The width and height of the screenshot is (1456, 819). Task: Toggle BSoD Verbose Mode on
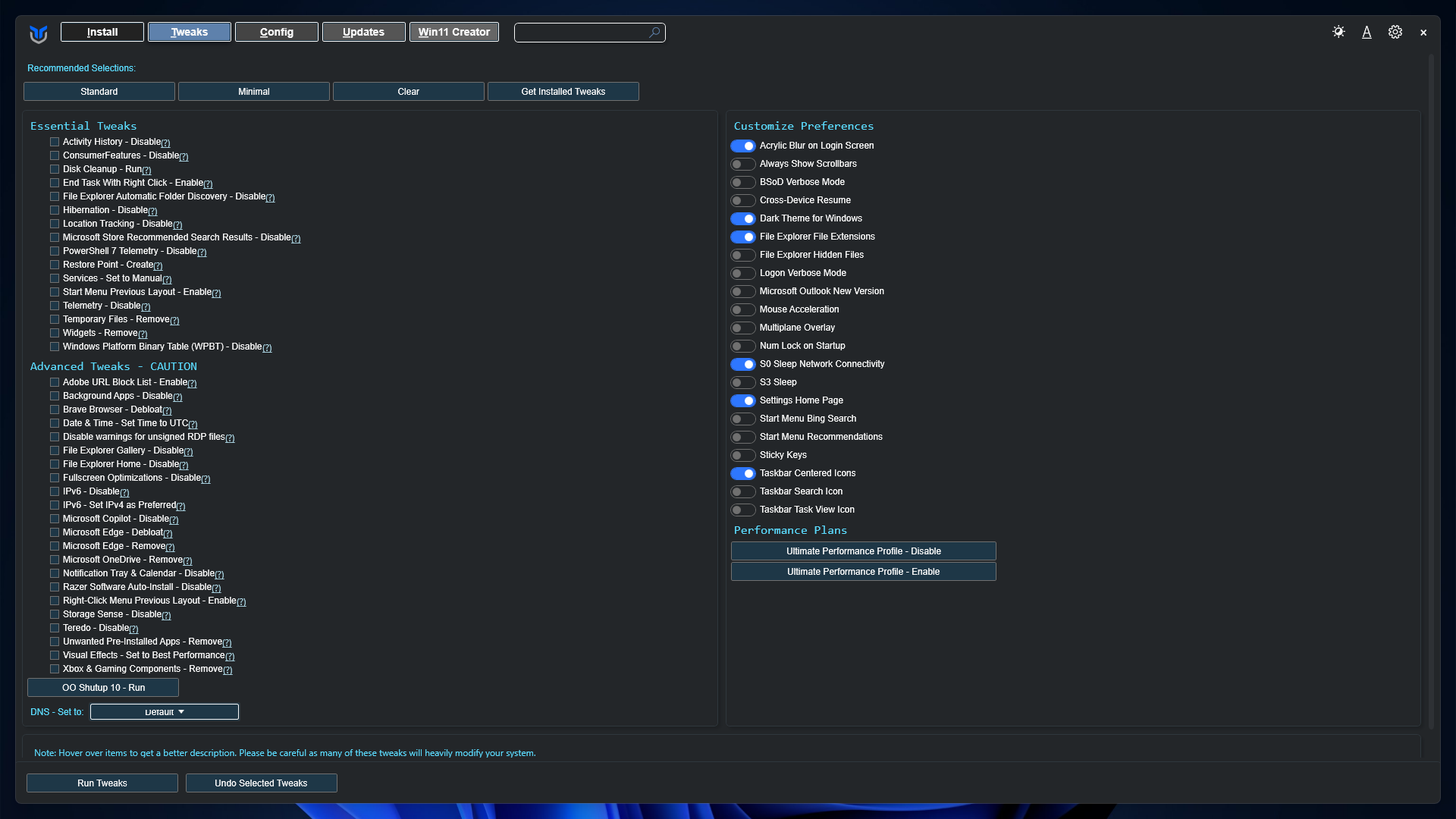click(x=743, y=182)
